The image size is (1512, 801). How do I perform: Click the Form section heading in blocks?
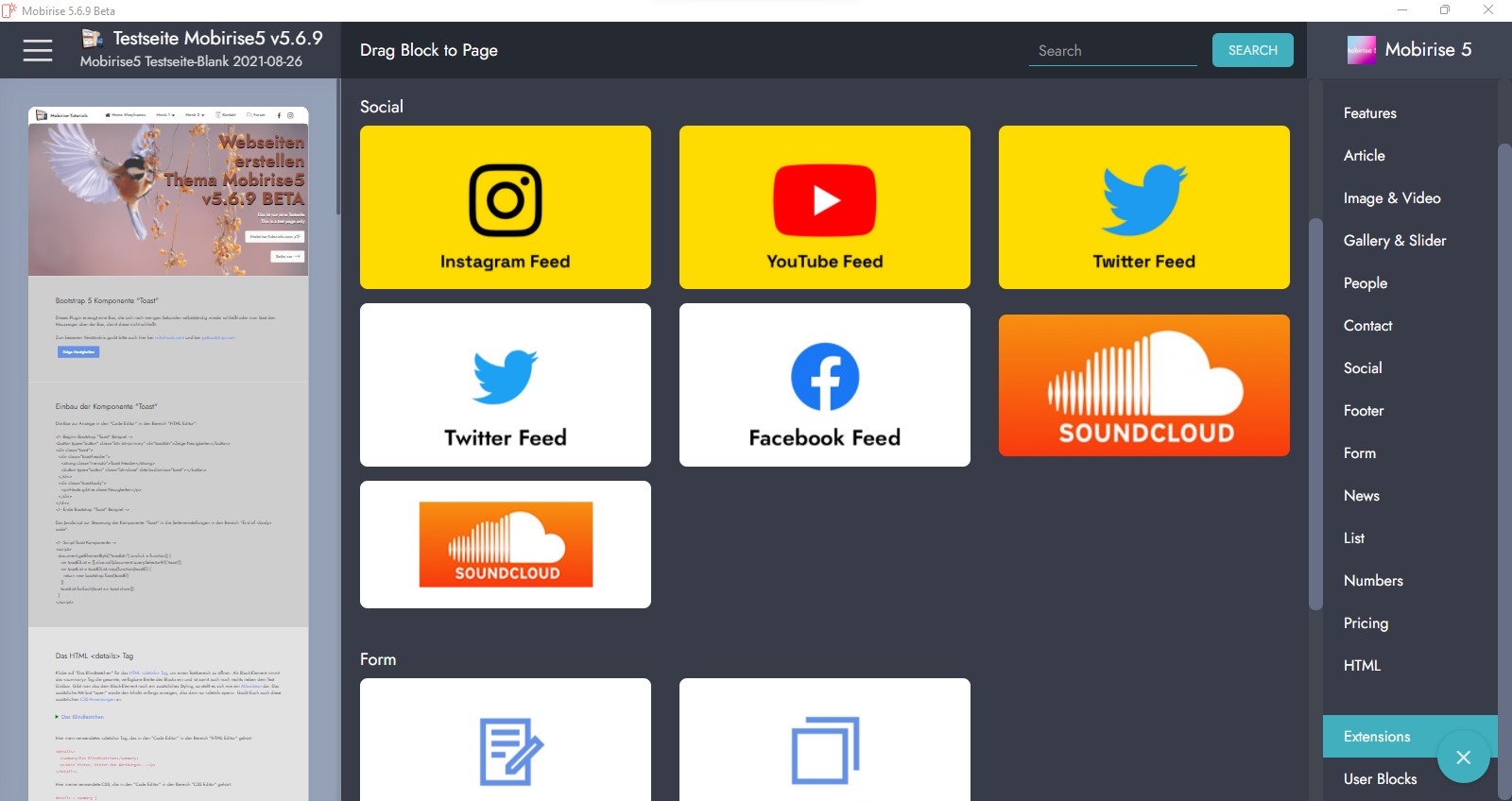tap(378, 659)
